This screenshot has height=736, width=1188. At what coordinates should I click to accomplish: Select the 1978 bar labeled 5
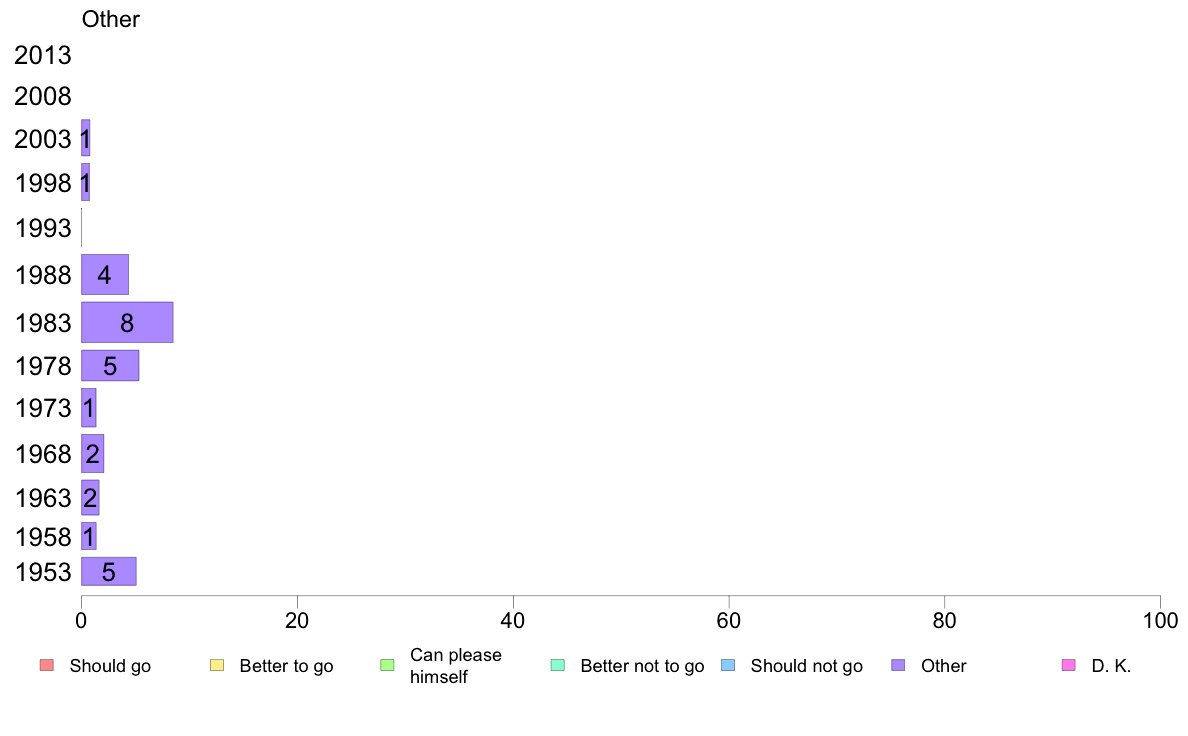(111, 365)
